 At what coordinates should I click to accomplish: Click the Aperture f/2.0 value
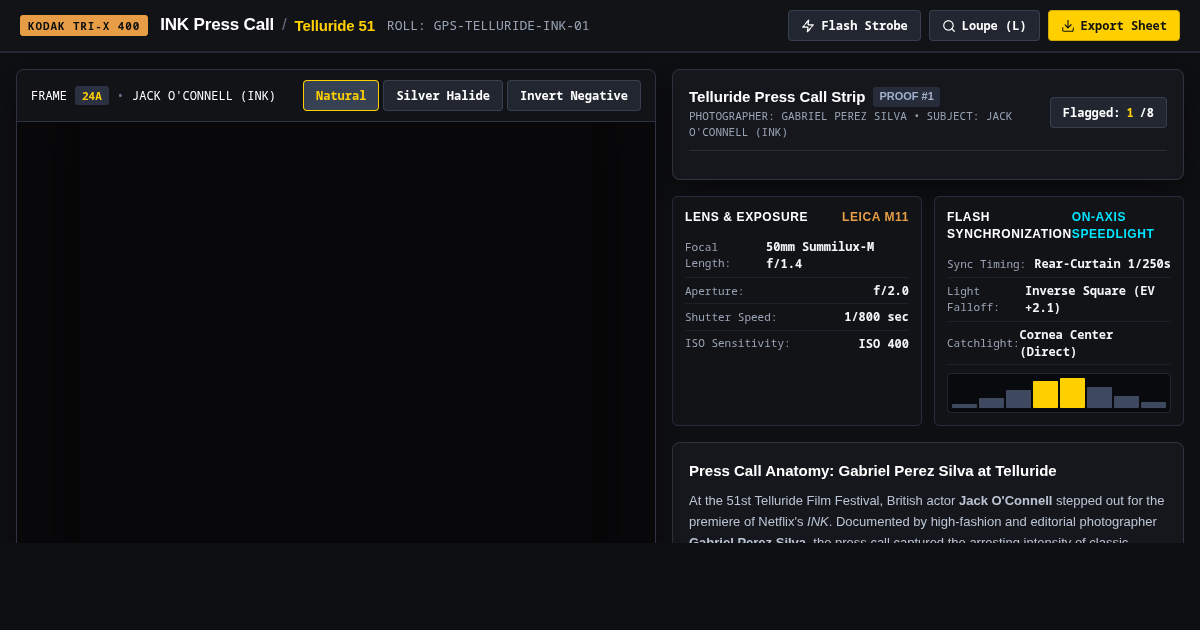891,291
